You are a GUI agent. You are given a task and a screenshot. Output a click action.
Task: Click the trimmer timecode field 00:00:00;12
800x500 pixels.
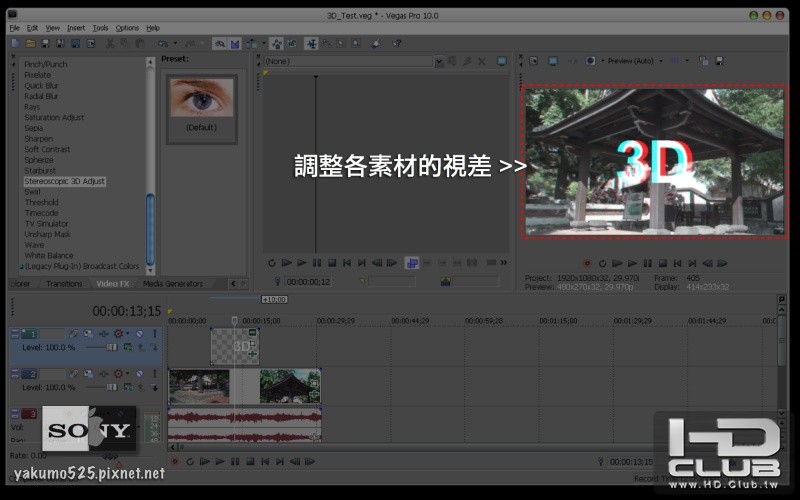[x=308, y=282]
